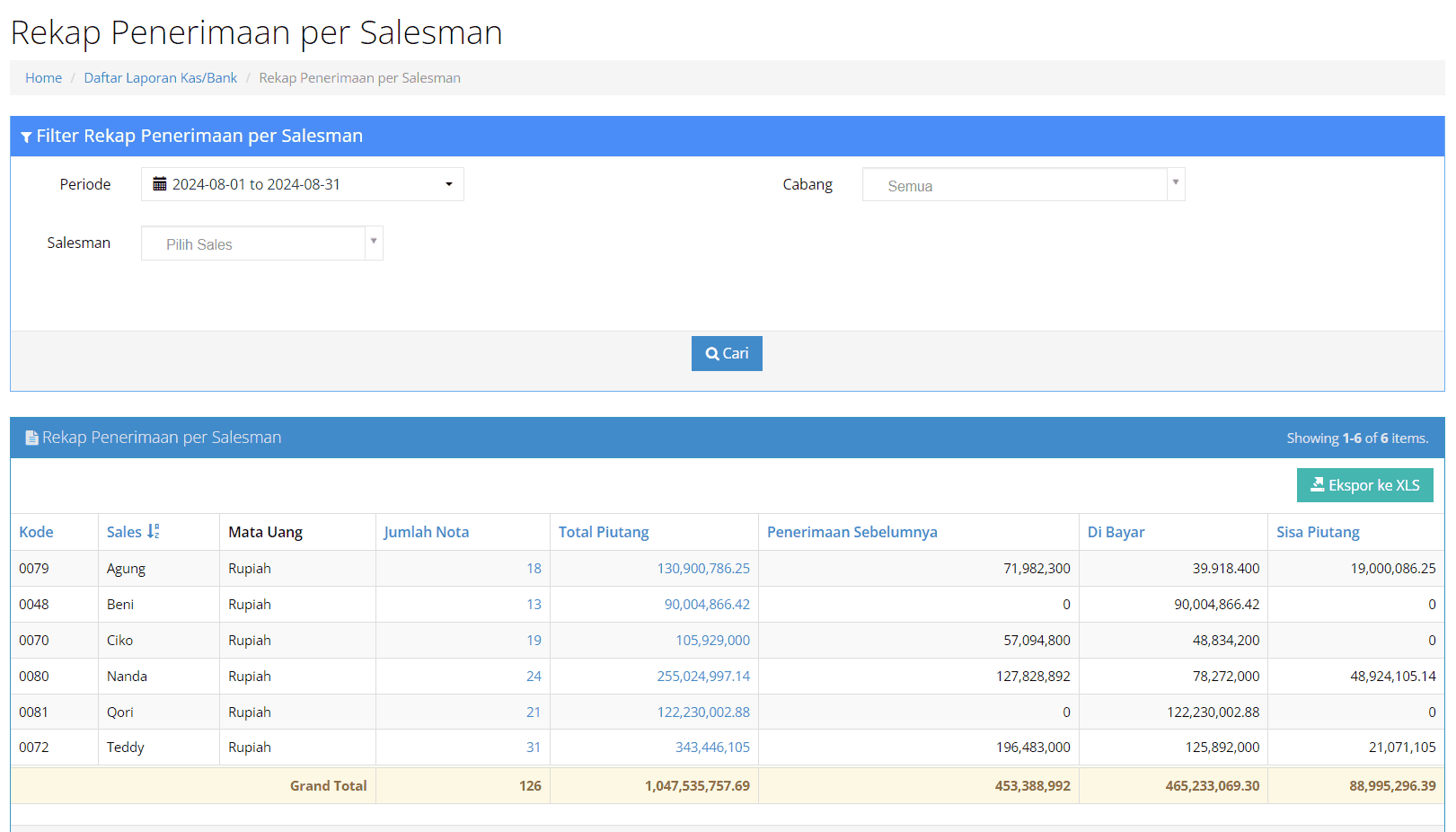The height and width of the screenshot is (832, 1456).
Task: Sort by Penerimaan Sebelumnya column
Action: (x=852, y=532)
